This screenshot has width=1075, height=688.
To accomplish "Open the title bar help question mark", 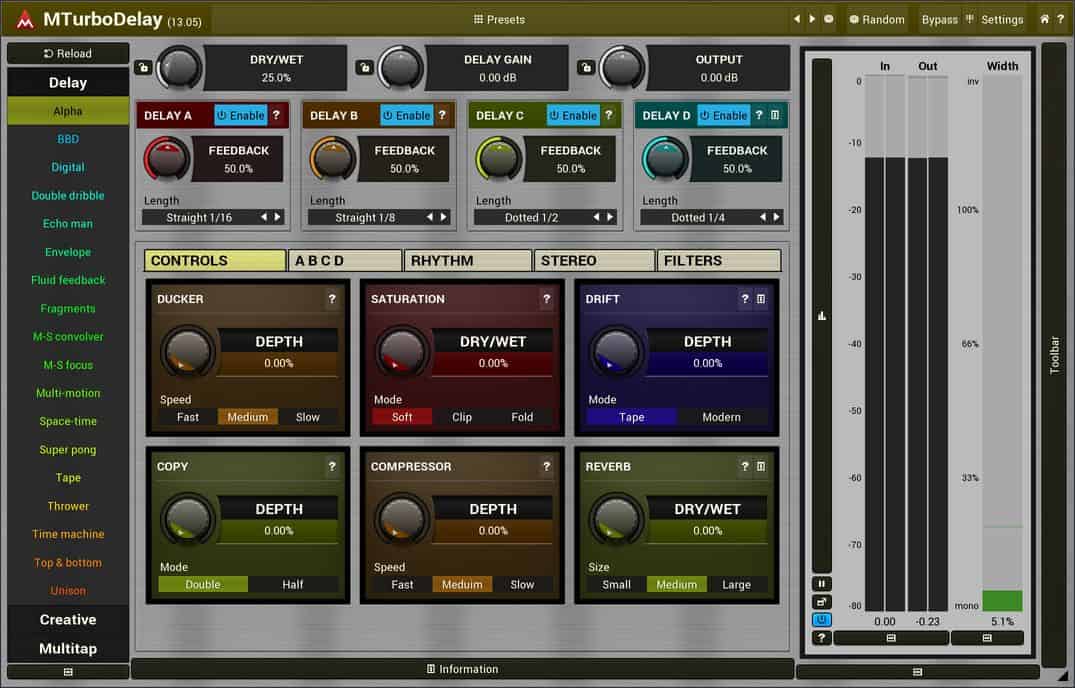I will pos(1061,19).
